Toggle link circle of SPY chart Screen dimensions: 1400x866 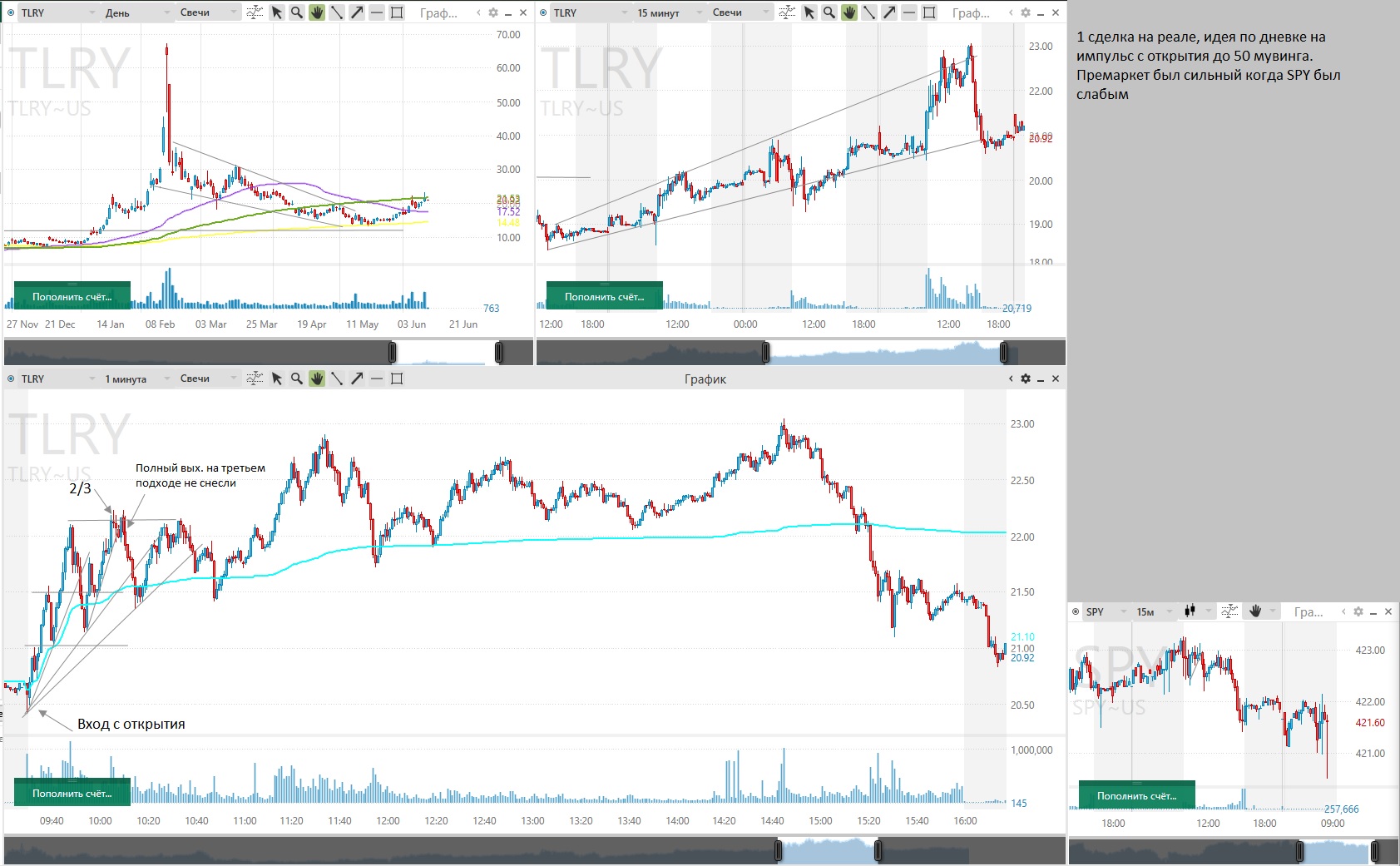tap(1076, 611)
